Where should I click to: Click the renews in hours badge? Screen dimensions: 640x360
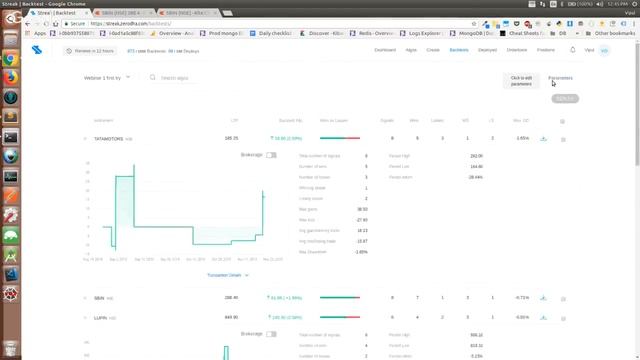[90, 51]
